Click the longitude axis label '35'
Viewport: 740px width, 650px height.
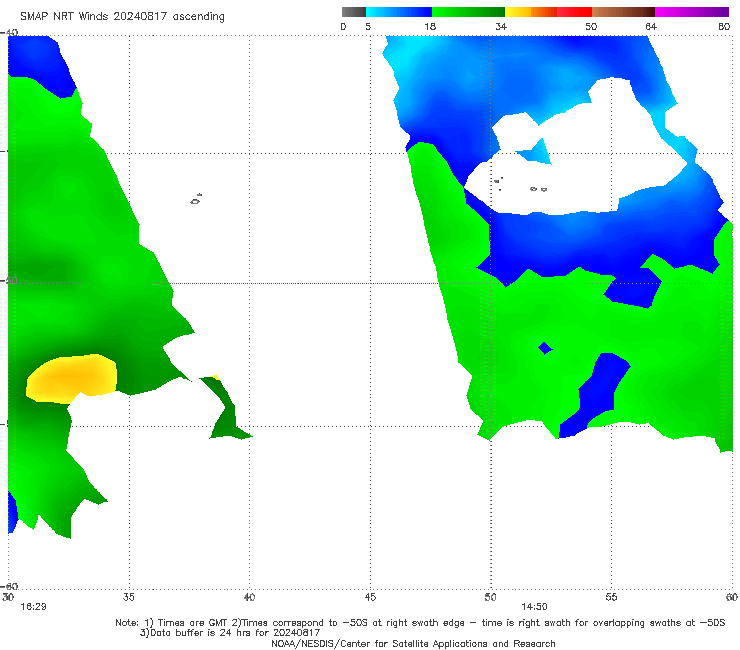[128, 597]
